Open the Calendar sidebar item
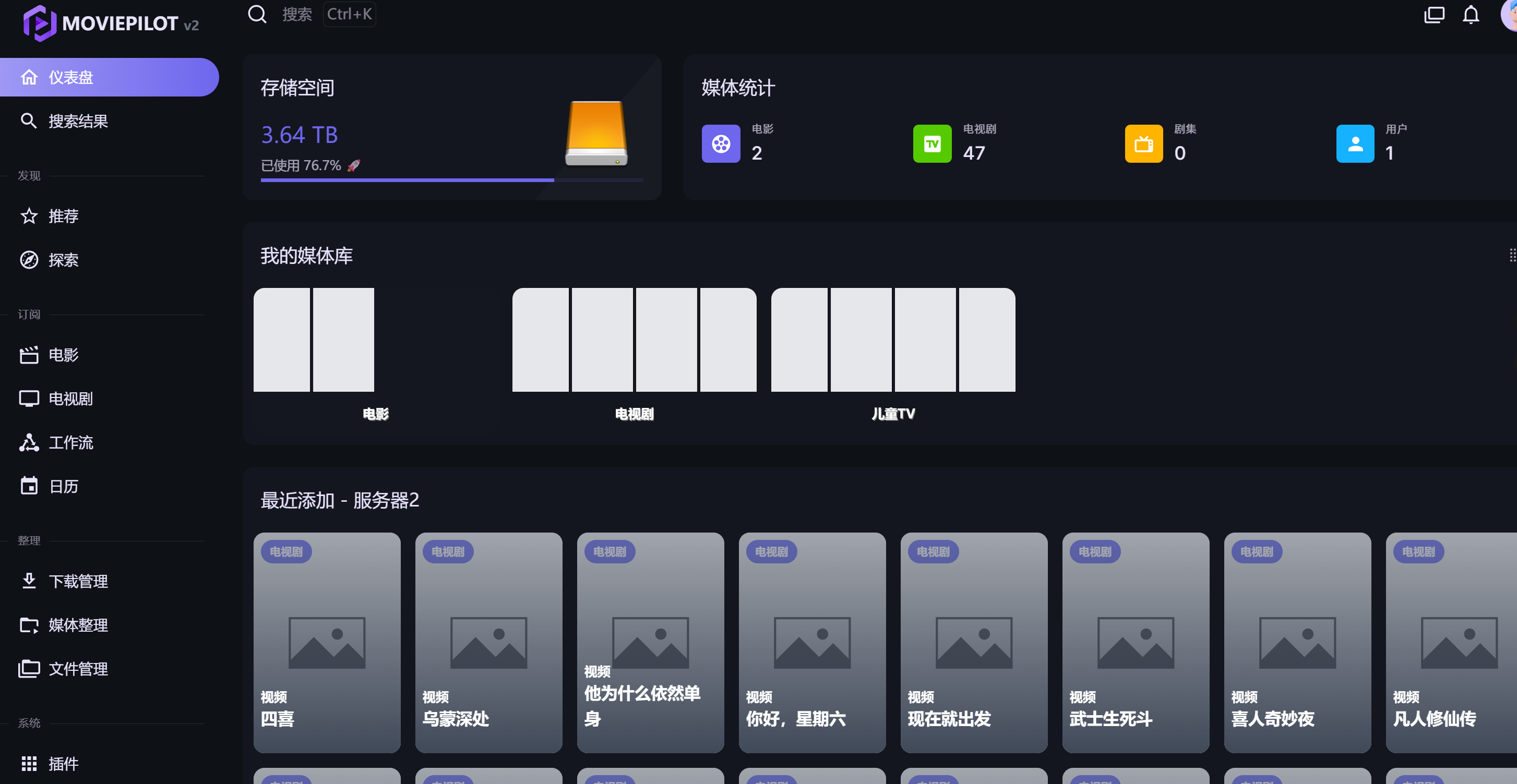This screenshot has width=1517, height=784. coord(63,487)
